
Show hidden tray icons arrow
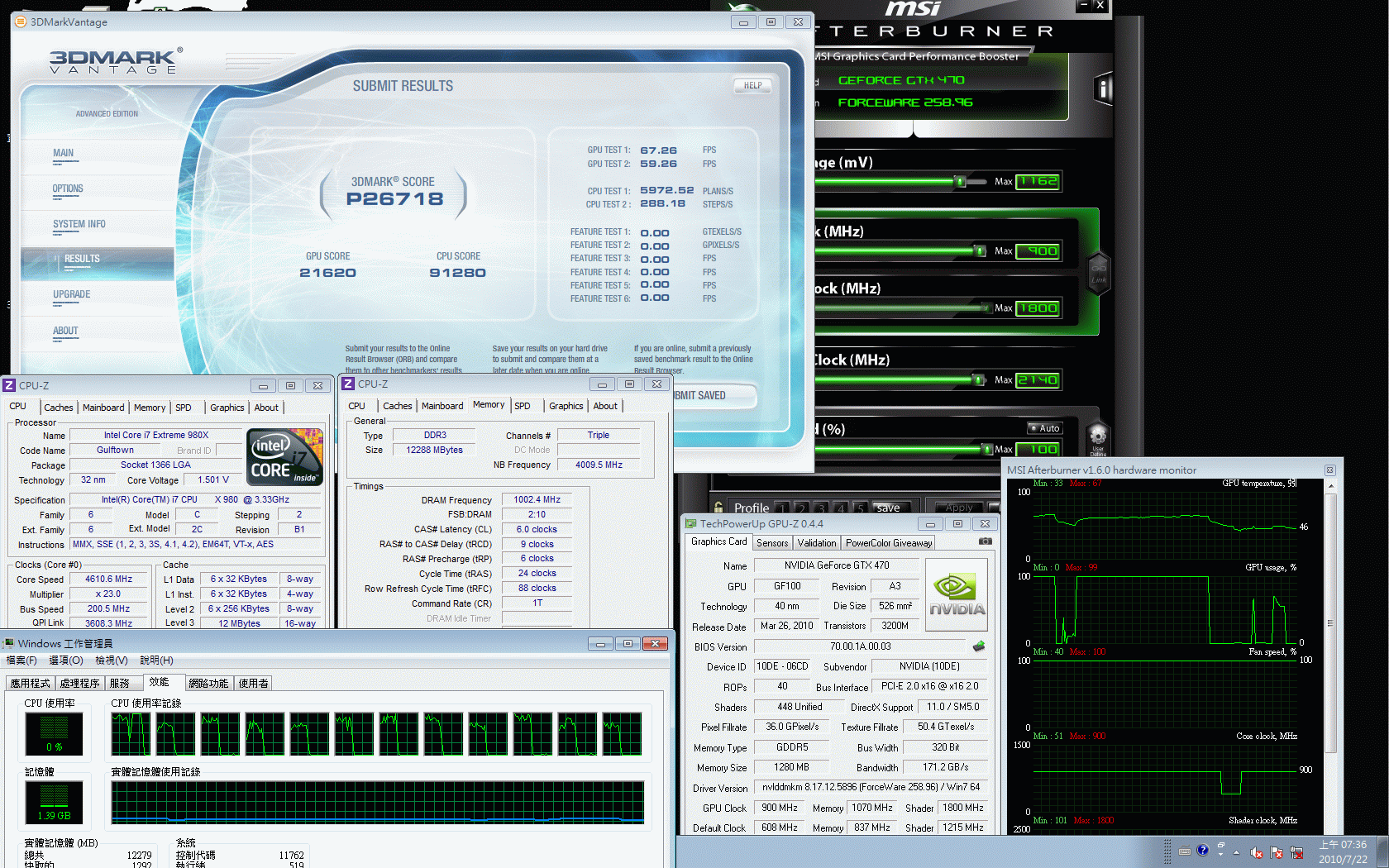coord(1236,852)
